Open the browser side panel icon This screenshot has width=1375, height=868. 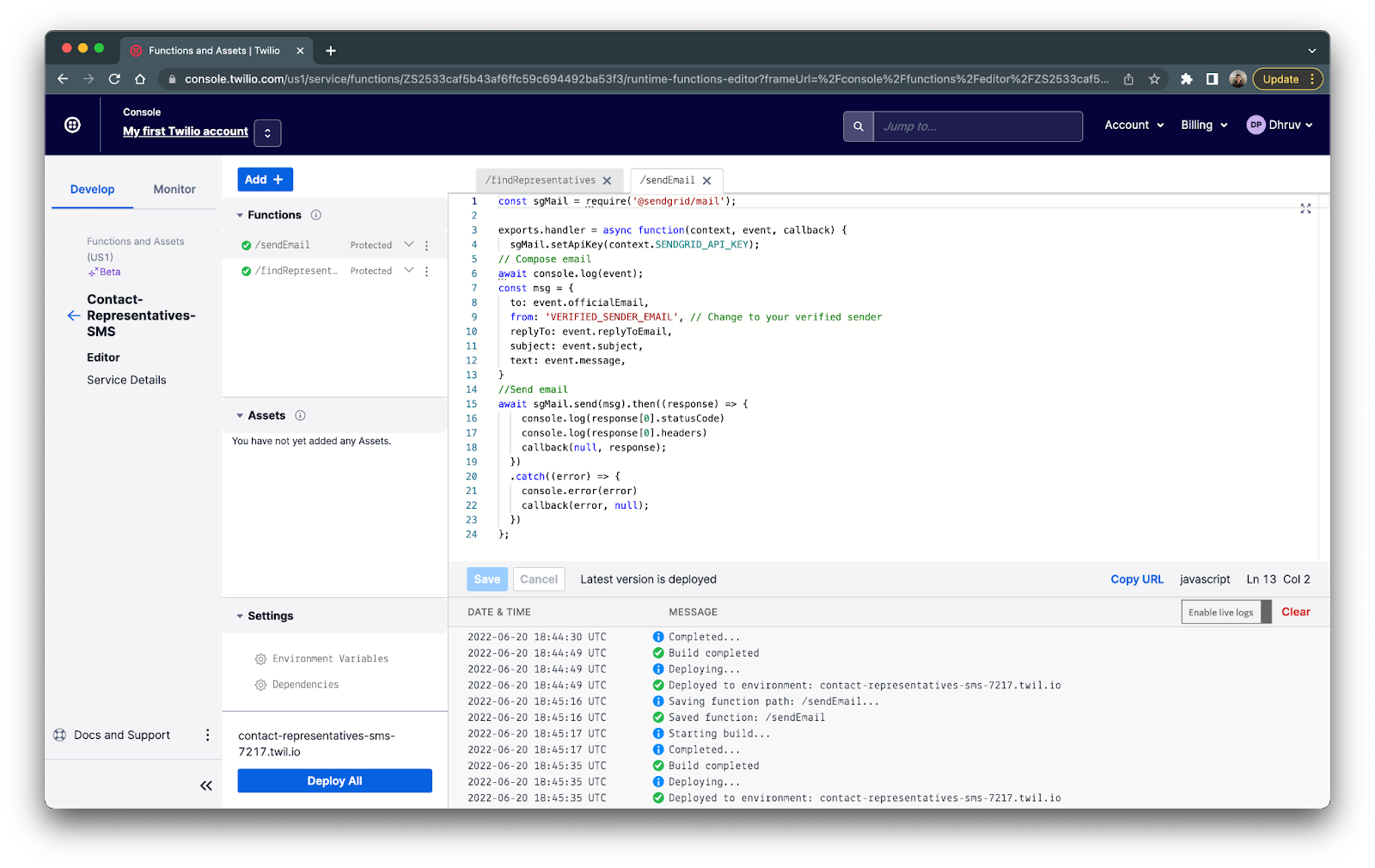click(1212, 79)
